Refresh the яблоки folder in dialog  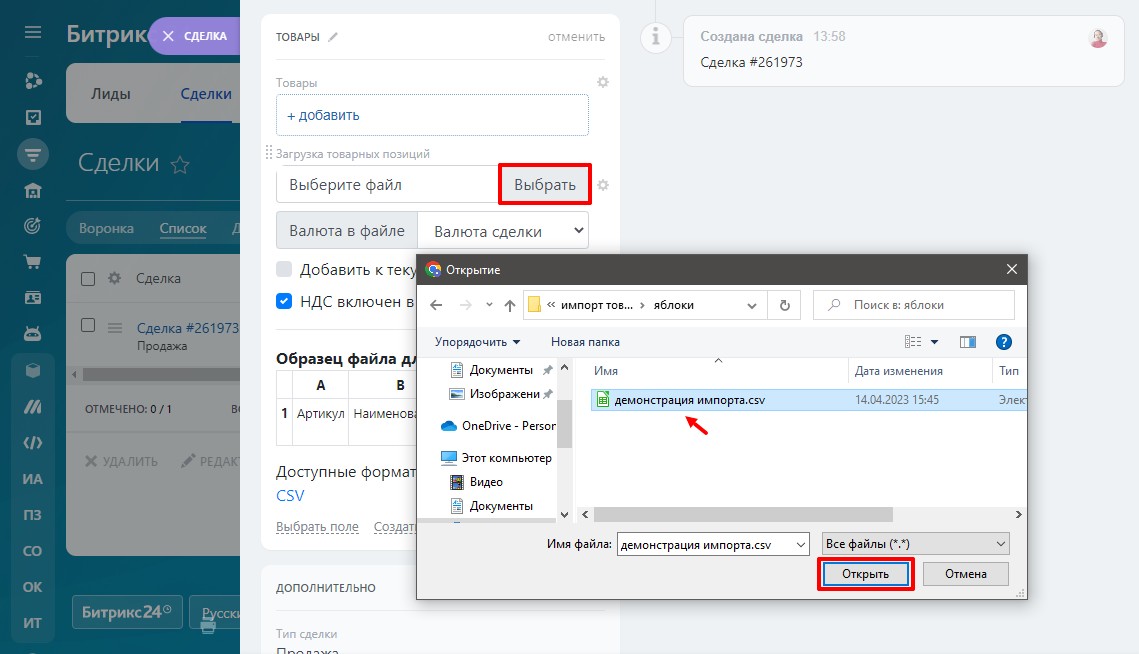click(x=785, y=305)
